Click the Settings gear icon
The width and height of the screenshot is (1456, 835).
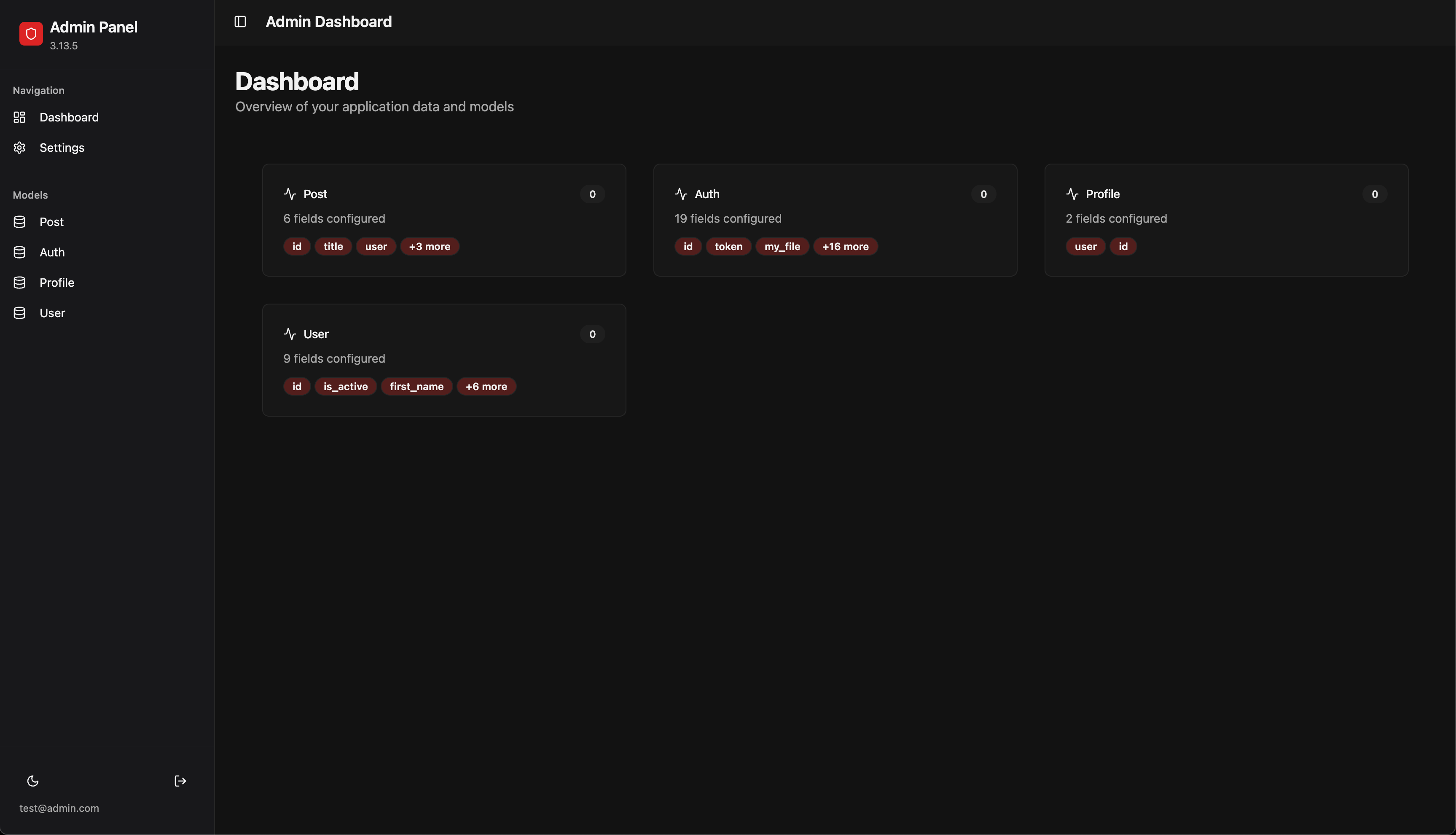click(x=19, y=148)
